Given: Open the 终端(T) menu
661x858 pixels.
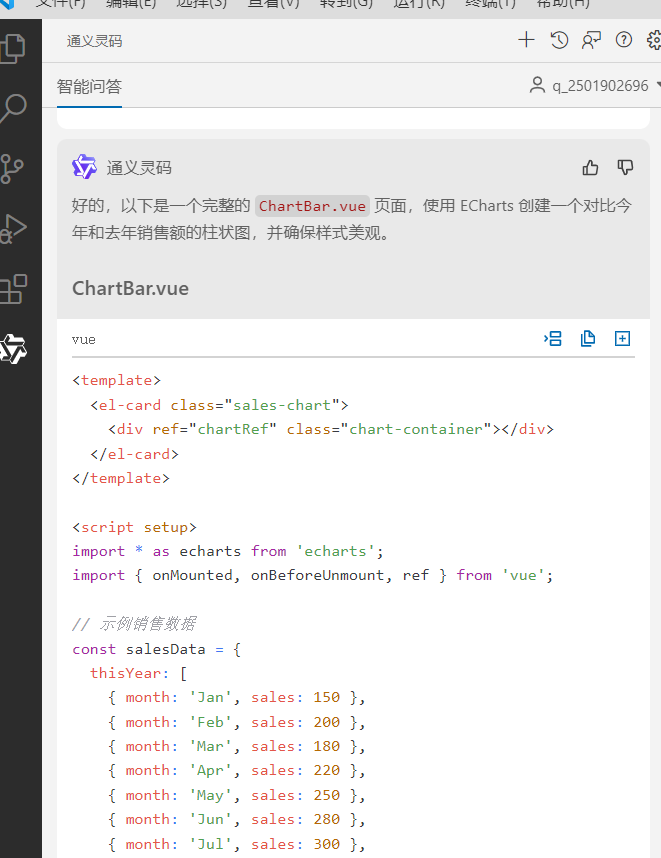Looking at the screenshot, I should (490, 3).
